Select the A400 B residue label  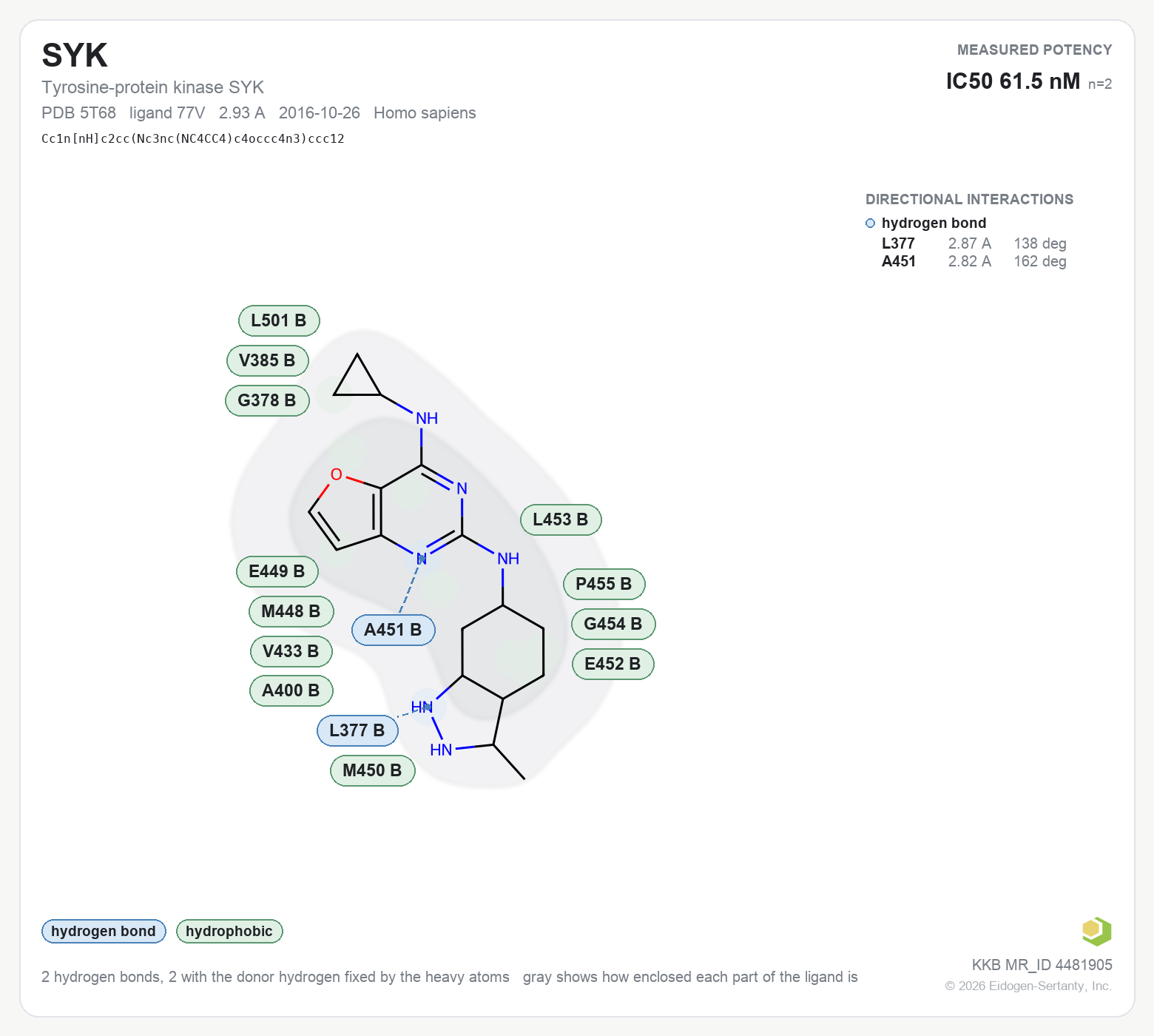(291, 690)
